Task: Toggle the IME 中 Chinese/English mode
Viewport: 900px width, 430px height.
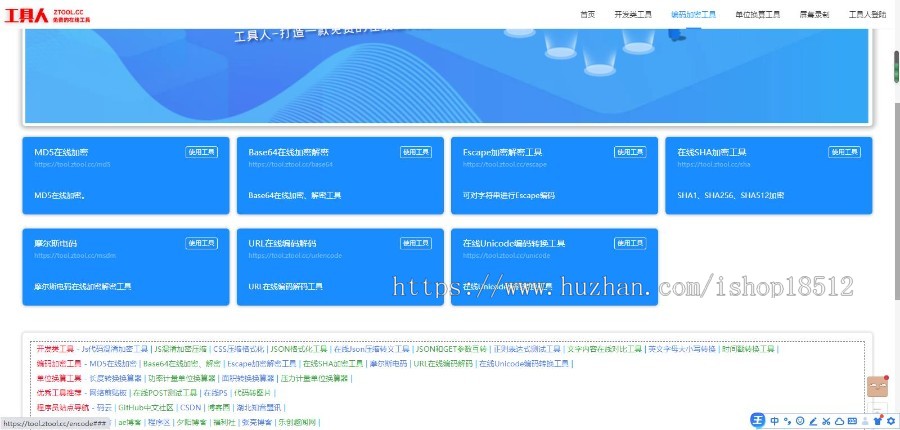Action: 774,421
